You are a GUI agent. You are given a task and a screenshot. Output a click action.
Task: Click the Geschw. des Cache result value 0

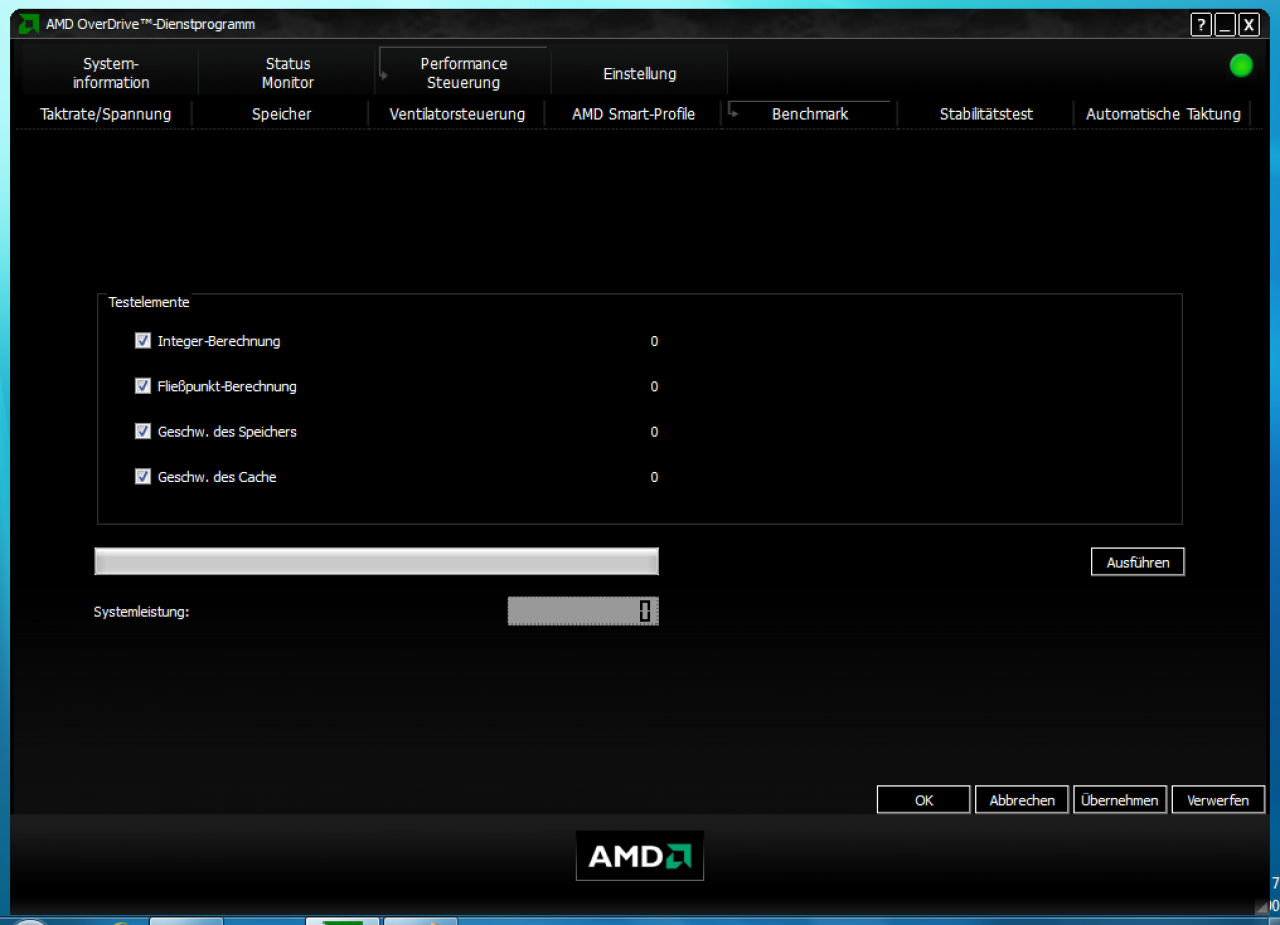(x=654, y=477)
